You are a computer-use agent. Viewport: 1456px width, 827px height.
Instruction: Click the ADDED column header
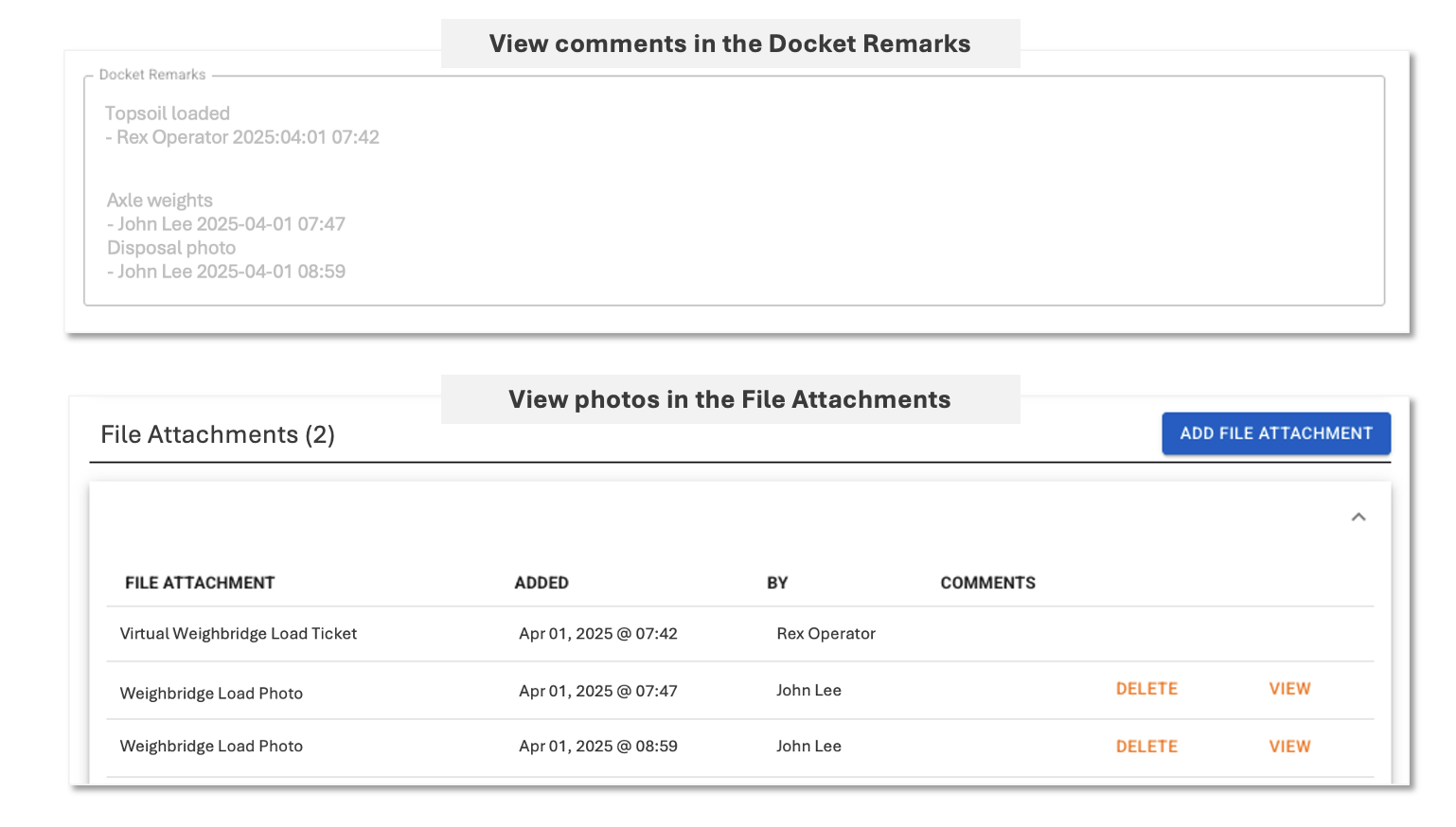[542, 583]
